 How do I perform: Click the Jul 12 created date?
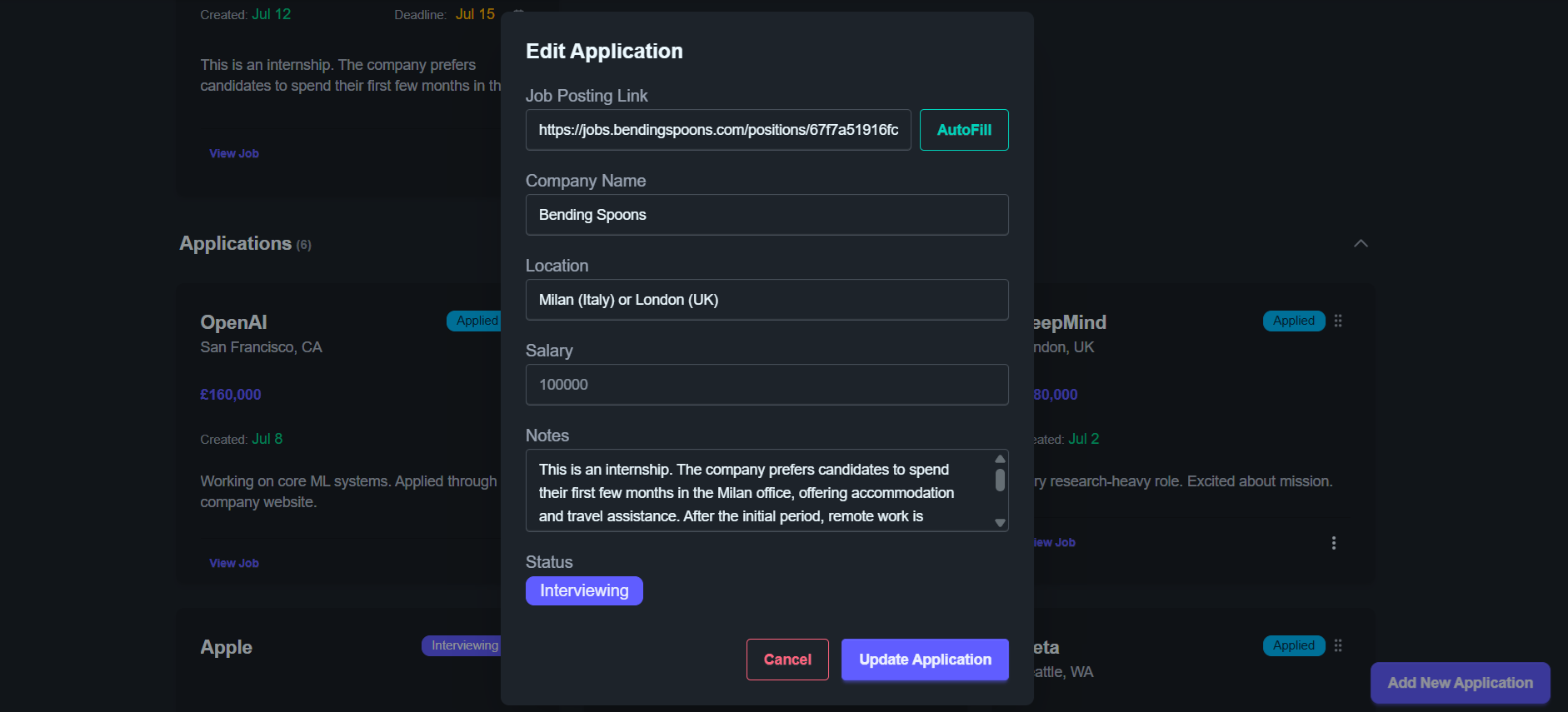click(x=272, y=14)
